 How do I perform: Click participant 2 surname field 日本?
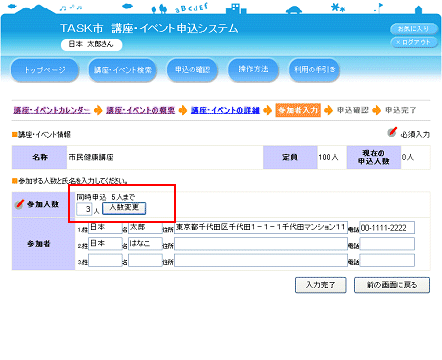tap(105, 244)
